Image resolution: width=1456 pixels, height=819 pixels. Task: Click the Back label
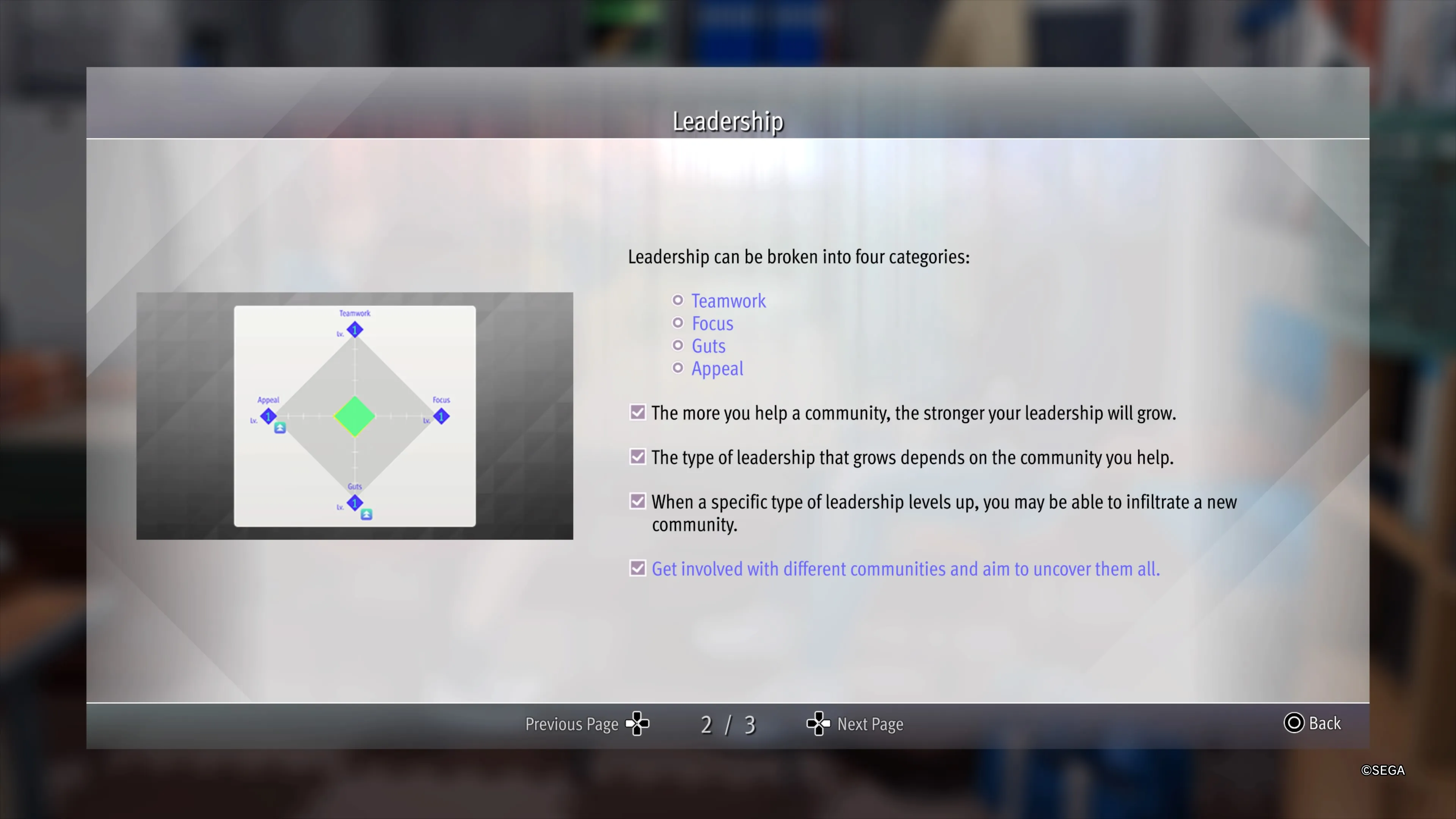click(1324, 723)
